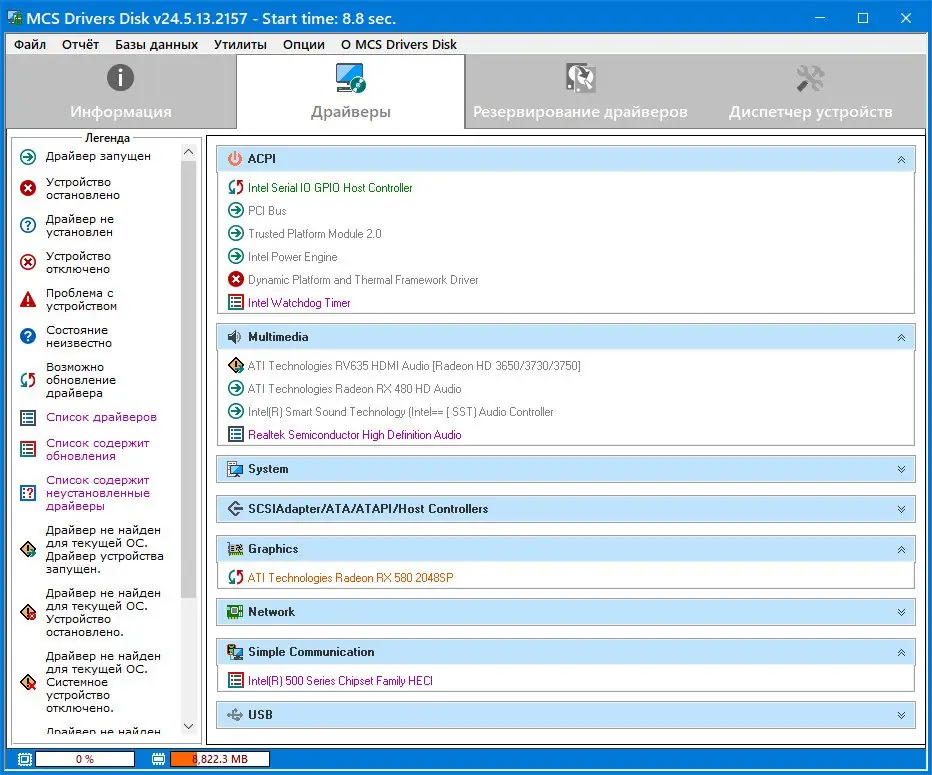This screenshot has height=775, width=932.
Task: Click the status icon next to Intel Power Engine
Action: pos(236,256)
